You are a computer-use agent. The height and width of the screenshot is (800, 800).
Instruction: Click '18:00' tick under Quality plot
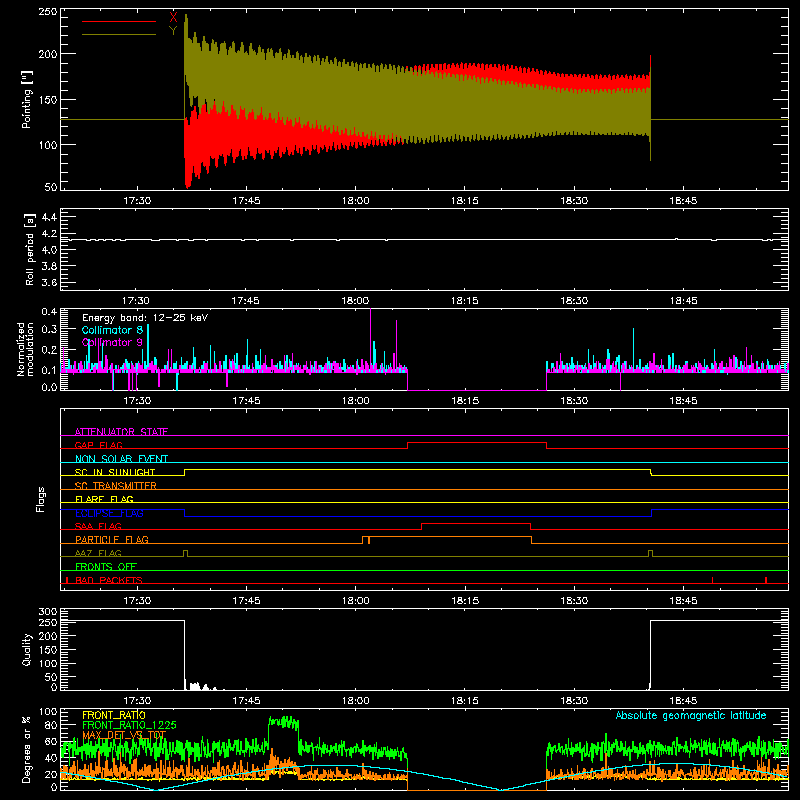(356, 701)
